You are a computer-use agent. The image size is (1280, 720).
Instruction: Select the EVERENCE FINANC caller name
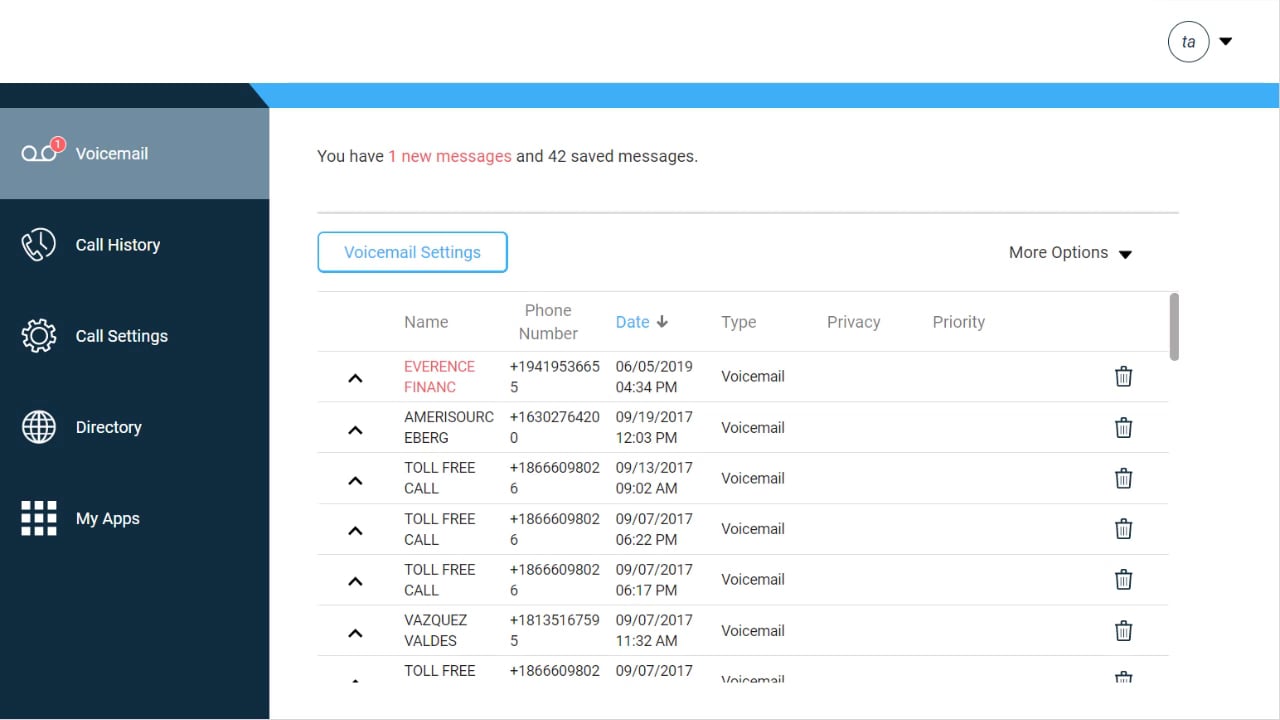coord(440,377)
